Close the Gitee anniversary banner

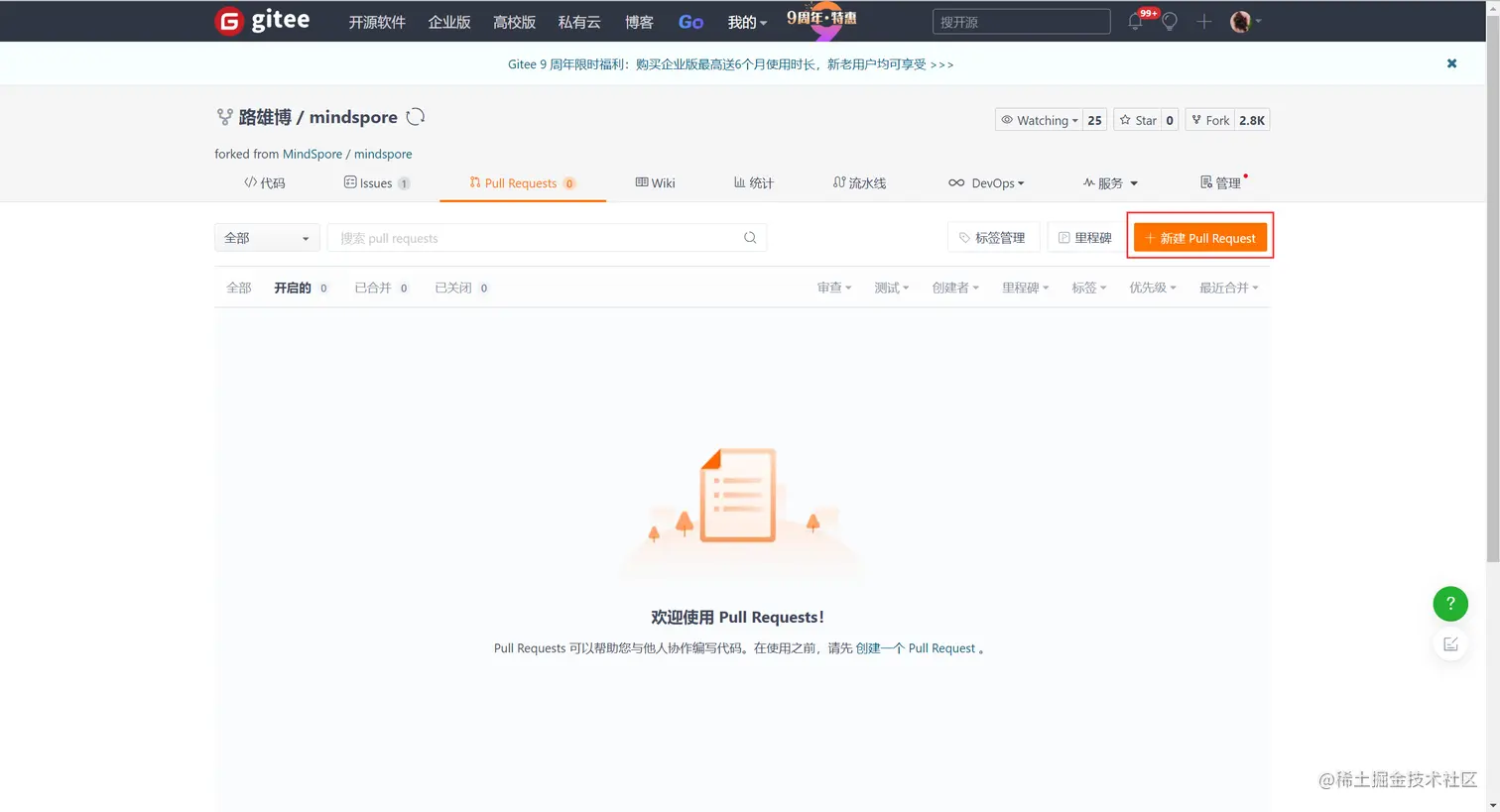point(1451,63)
